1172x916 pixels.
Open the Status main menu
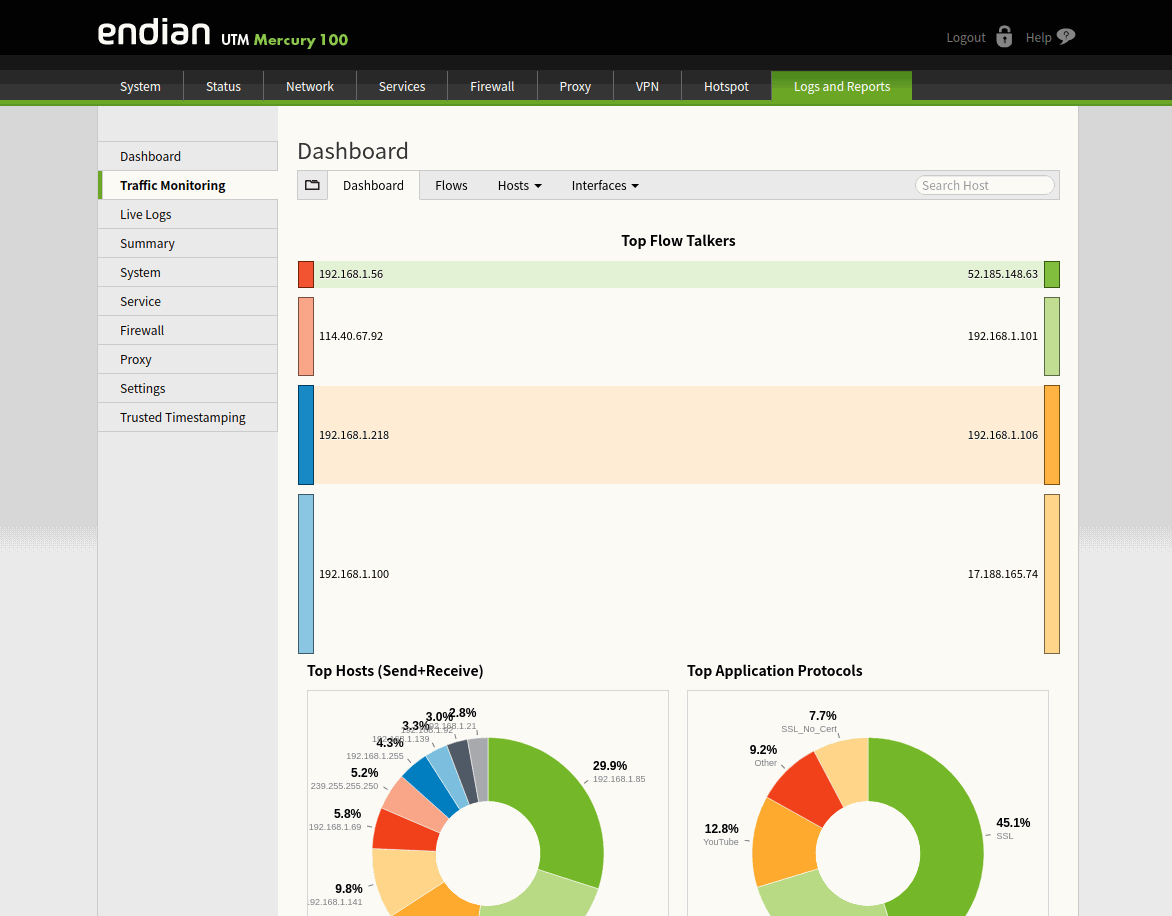pos(223,86)
